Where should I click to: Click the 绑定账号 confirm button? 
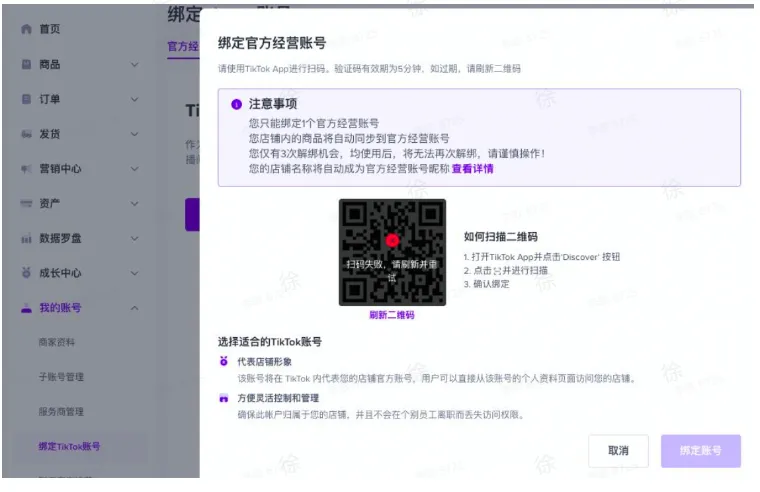click(700, 451)
